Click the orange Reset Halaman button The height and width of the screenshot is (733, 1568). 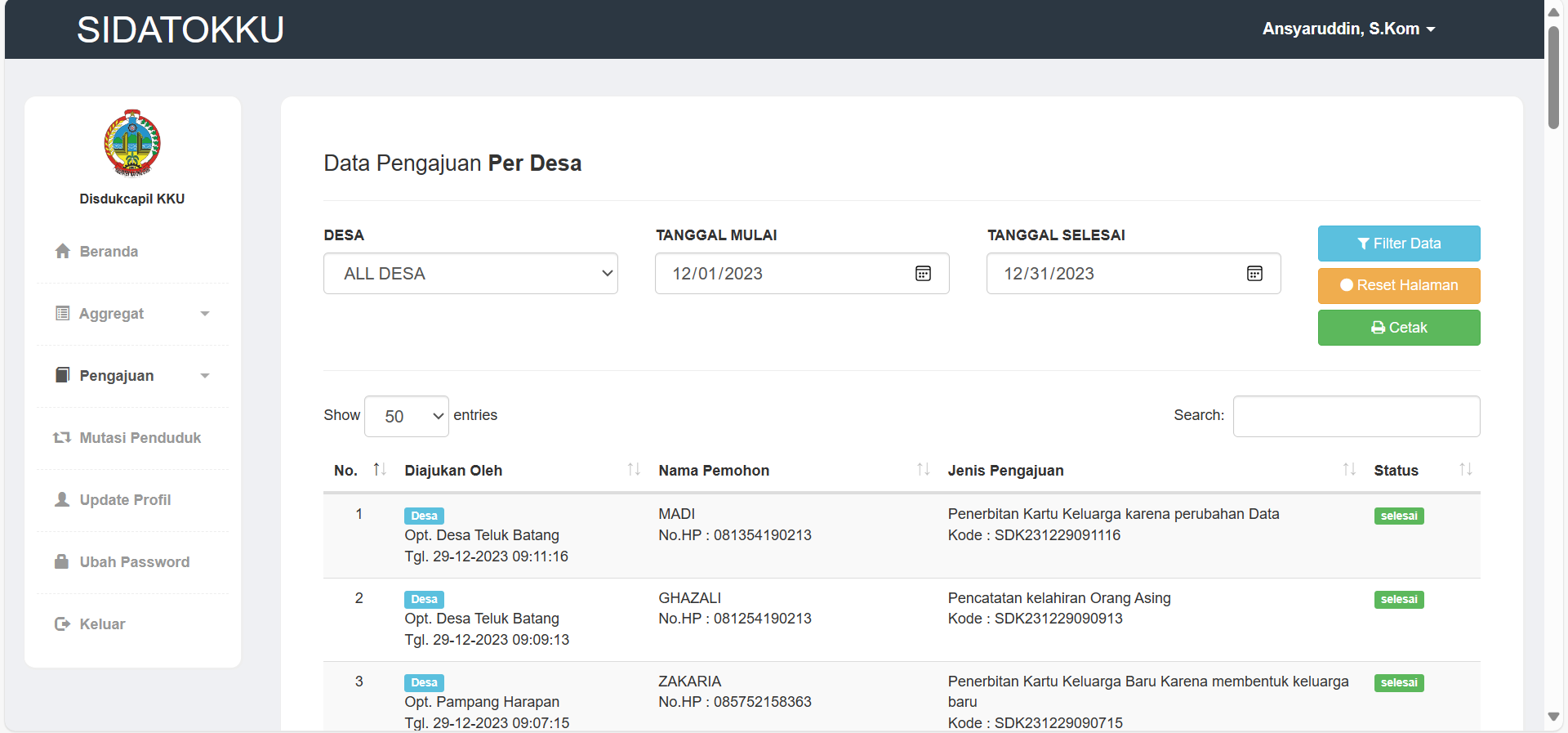[x=1398, y=286]
